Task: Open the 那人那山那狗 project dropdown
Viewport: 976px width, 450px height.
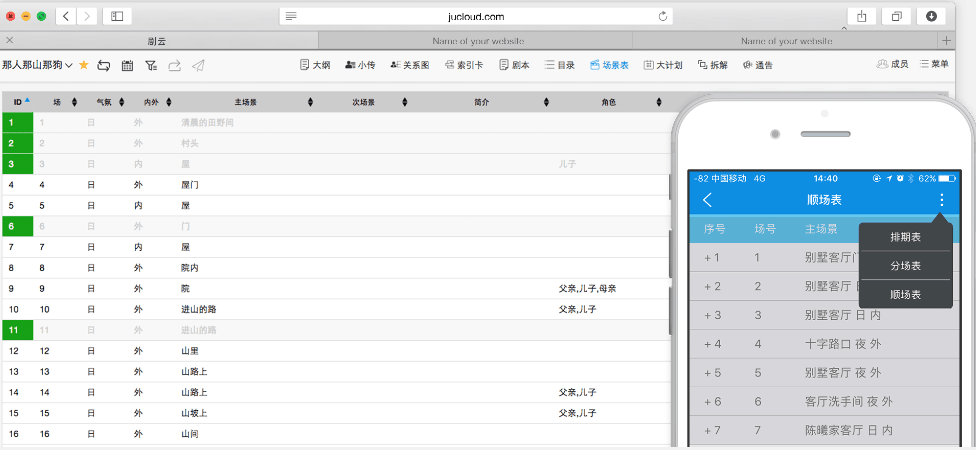Action: [37, 65]
